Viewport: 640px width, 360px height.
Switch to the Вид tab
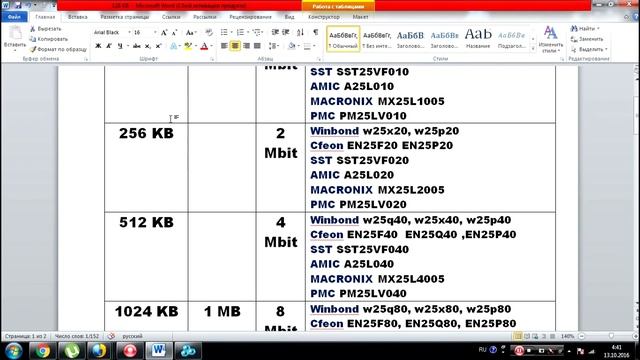[x=289, y=17]
